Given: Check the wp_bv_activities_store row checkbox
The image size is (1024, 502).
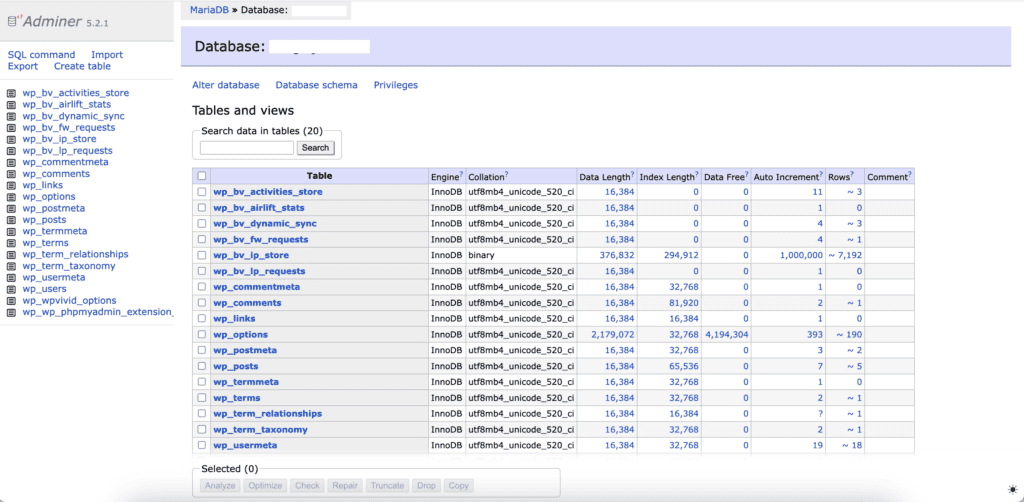Looking at the screenshot, I should pyautogui.click(x=202, y=192).
